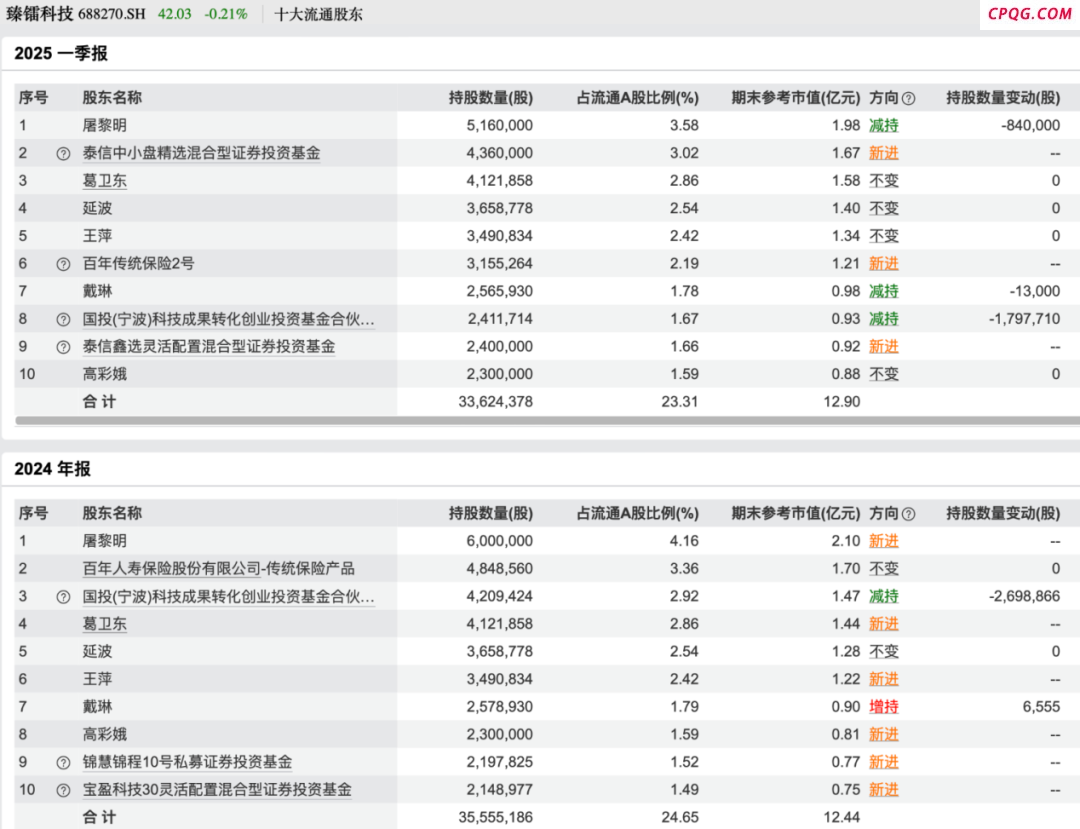Click 序号 header in 2025 table
This screenshot has width=1080, height=829.
coord(33,98)
